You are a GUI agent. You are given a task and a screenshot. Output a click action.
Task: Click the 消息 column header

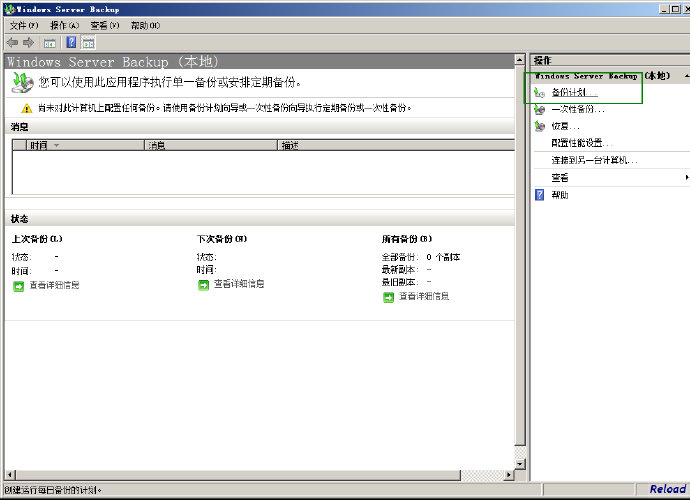pos(211,145)
